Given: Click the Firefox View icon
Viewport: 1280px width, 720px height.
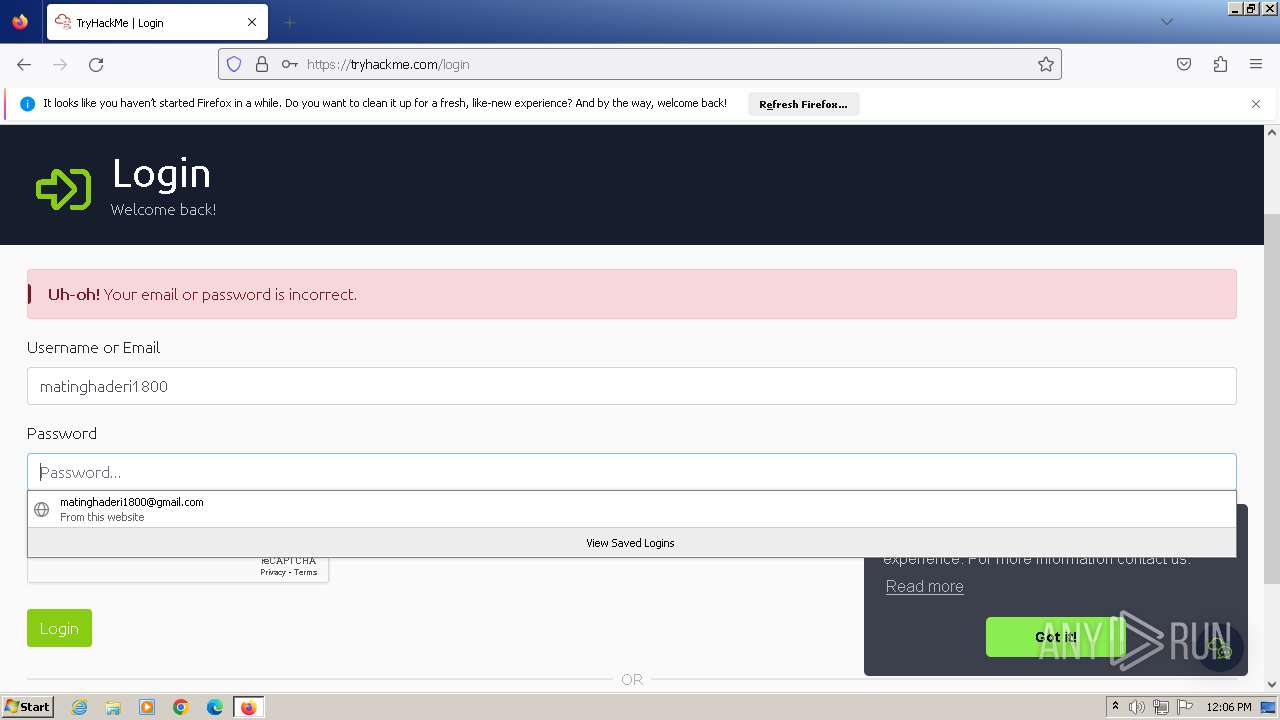Looking at the screenshot, I should [x=20, y=22].
